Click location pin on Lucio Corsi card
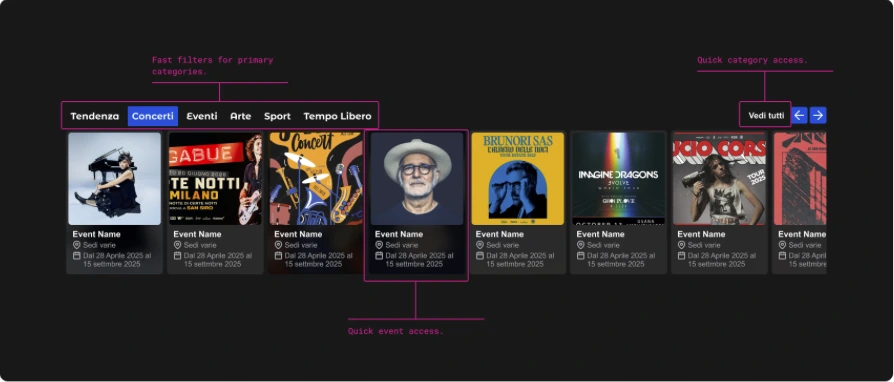This screenshot has width=894, height=382. 681,245
